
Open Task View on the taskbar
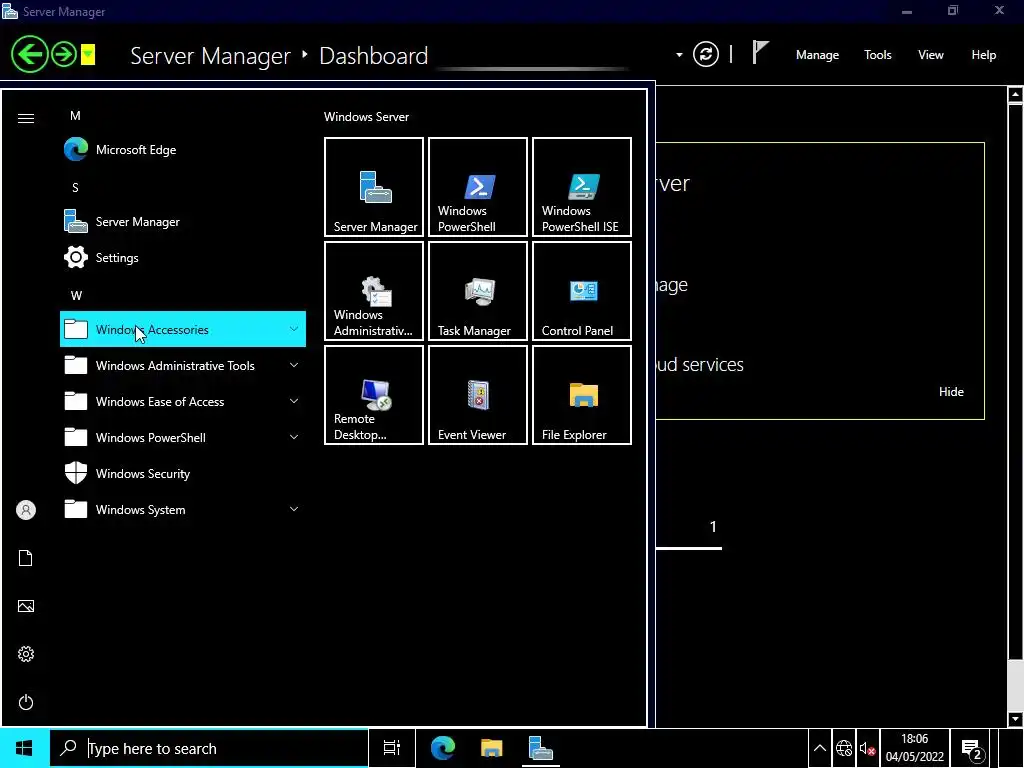[x=391, y=748]
